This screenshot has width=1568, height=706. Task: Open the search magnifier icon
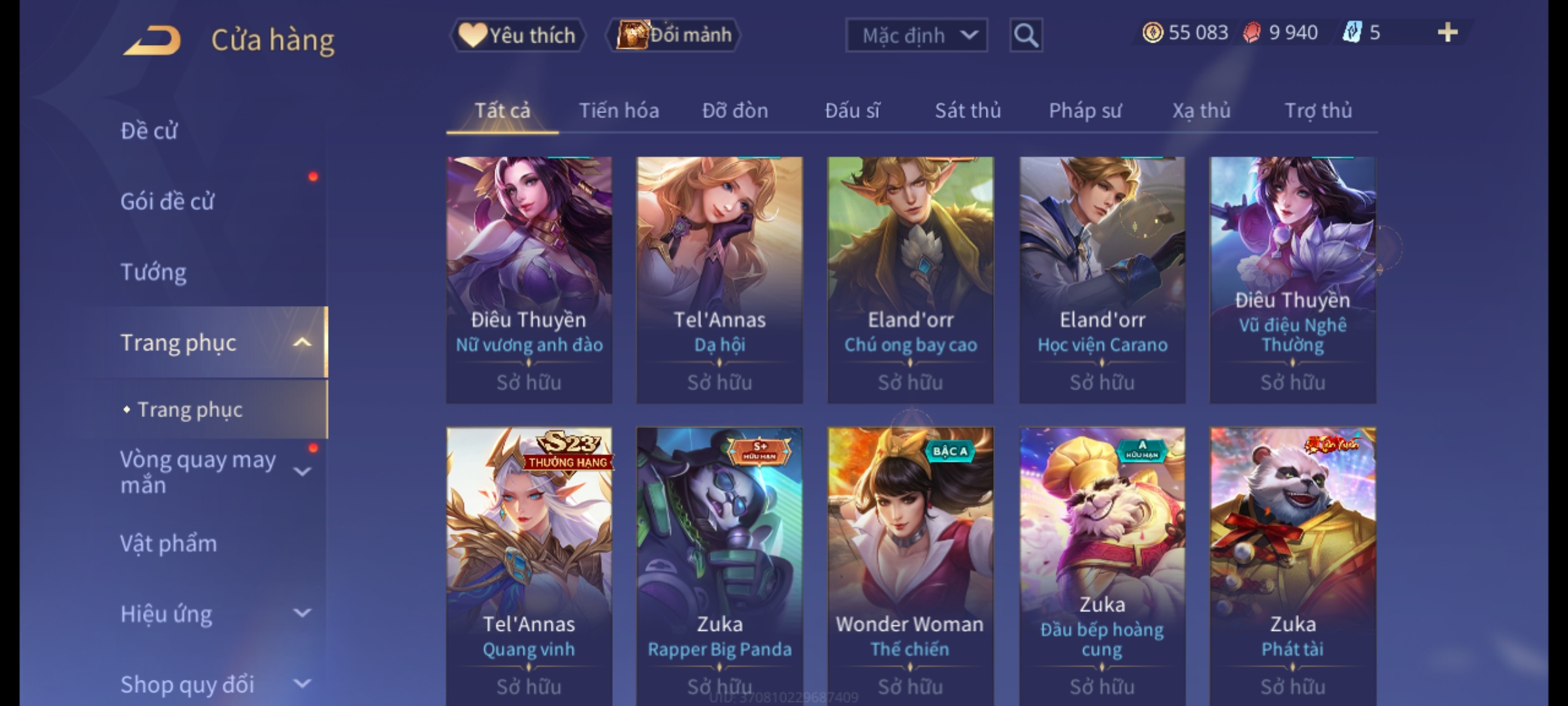1026,35
